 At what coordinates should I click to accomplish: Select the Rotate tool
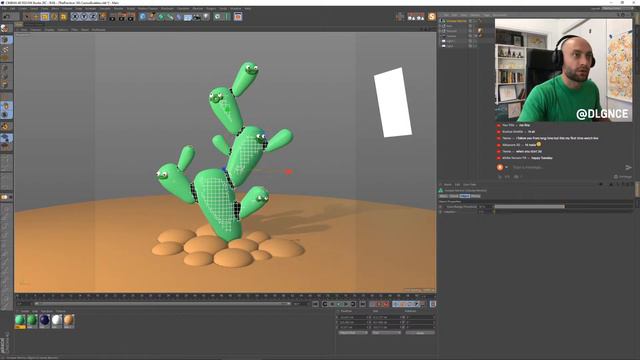[54, 17]
